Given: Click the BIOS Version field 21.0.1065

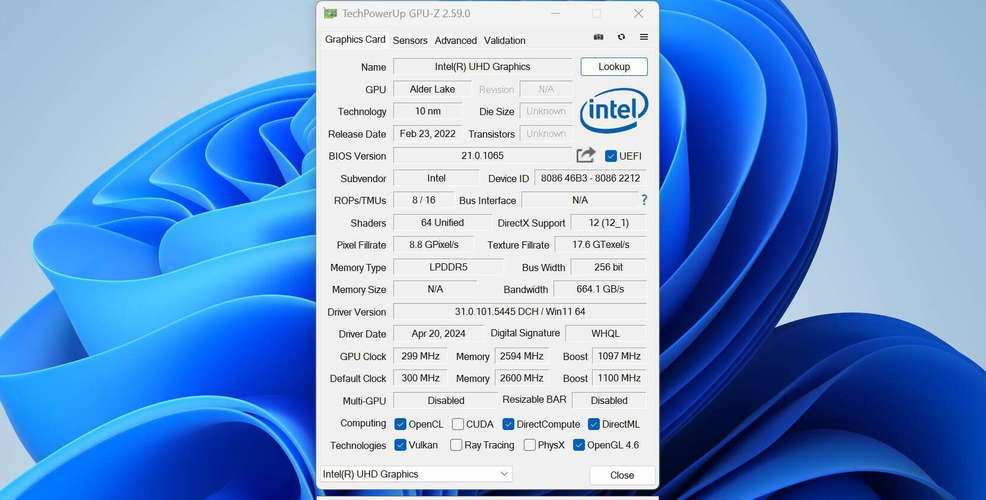Looking at the screenshot, I should coord(482,155).
